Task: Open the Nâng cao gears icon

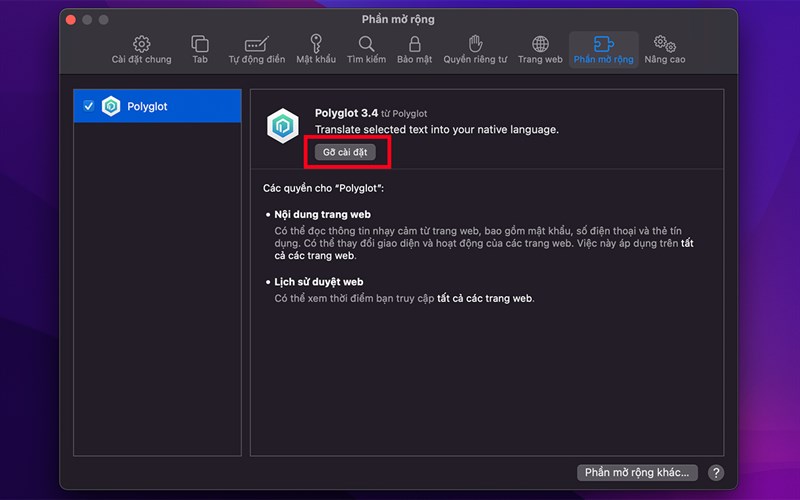Action: pos(664,44)
